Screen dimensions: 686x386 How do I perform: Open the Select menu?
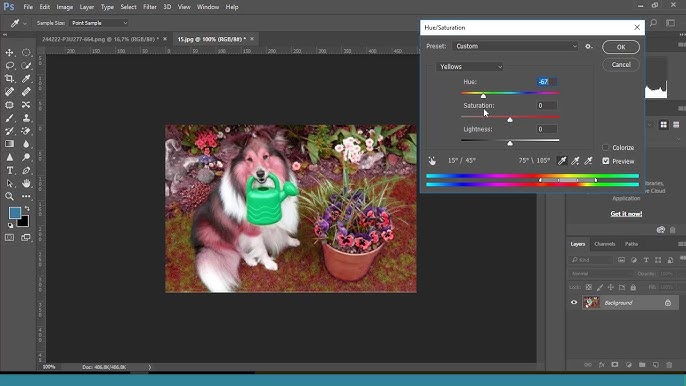click(x=128, y=7)
